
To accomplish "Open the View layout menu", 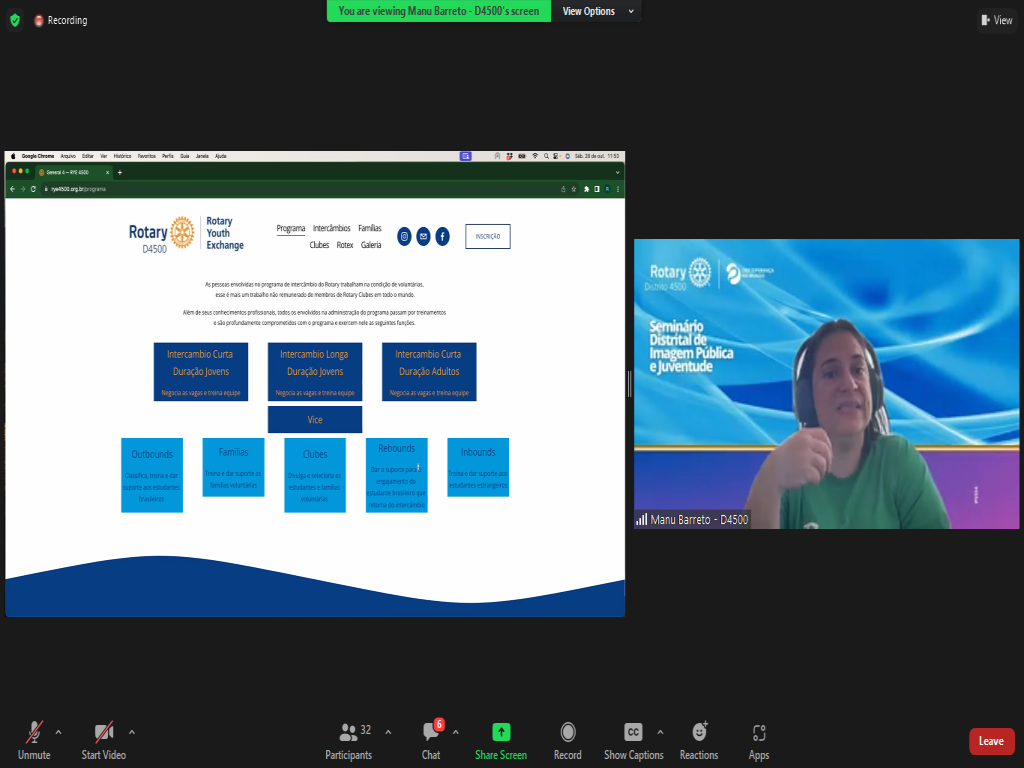I will tap(997, 20).
